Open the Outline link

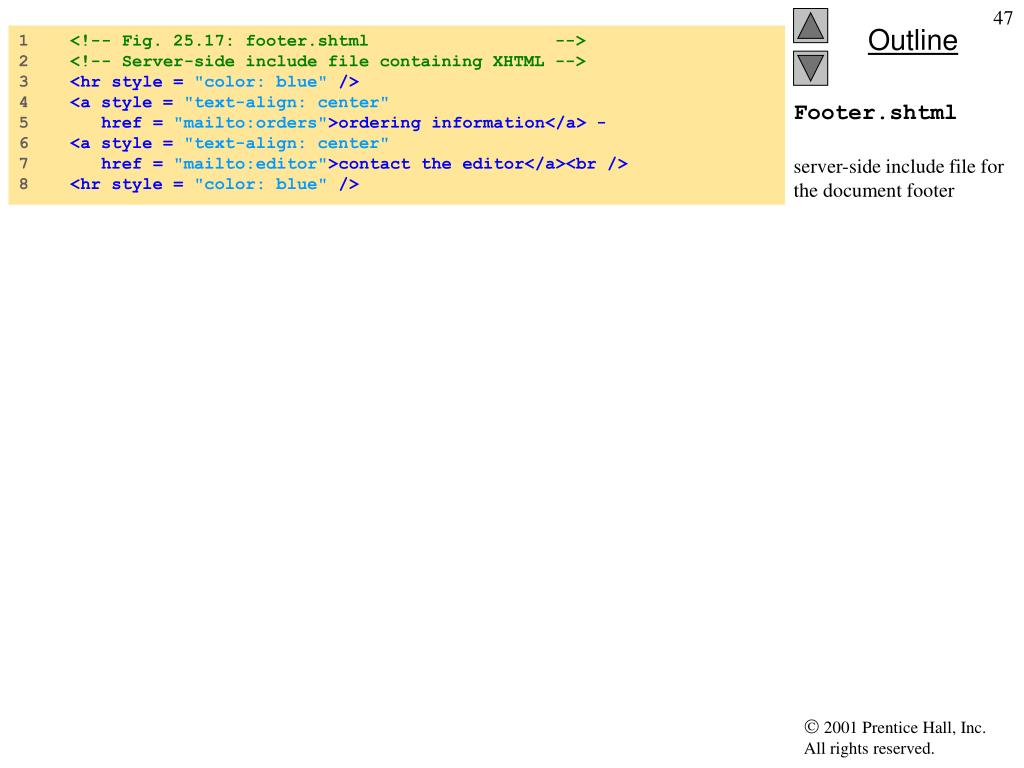point(912,41)
